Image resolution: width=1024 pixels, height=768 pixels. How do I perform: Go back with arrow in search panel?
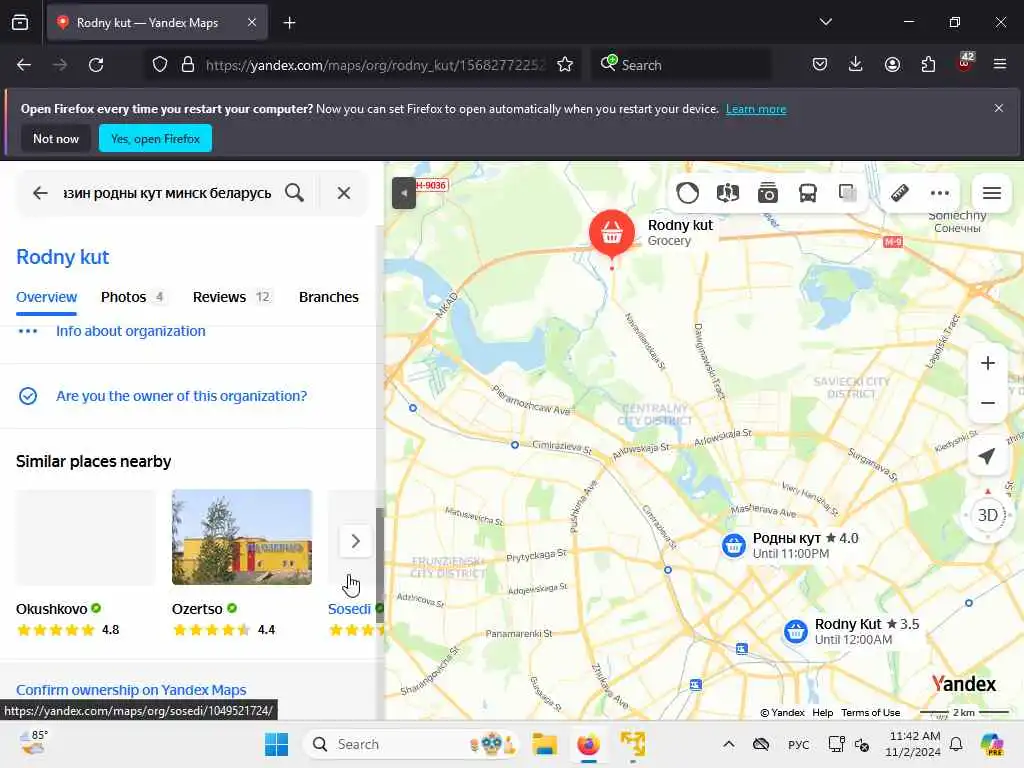(x=40, y=193)
